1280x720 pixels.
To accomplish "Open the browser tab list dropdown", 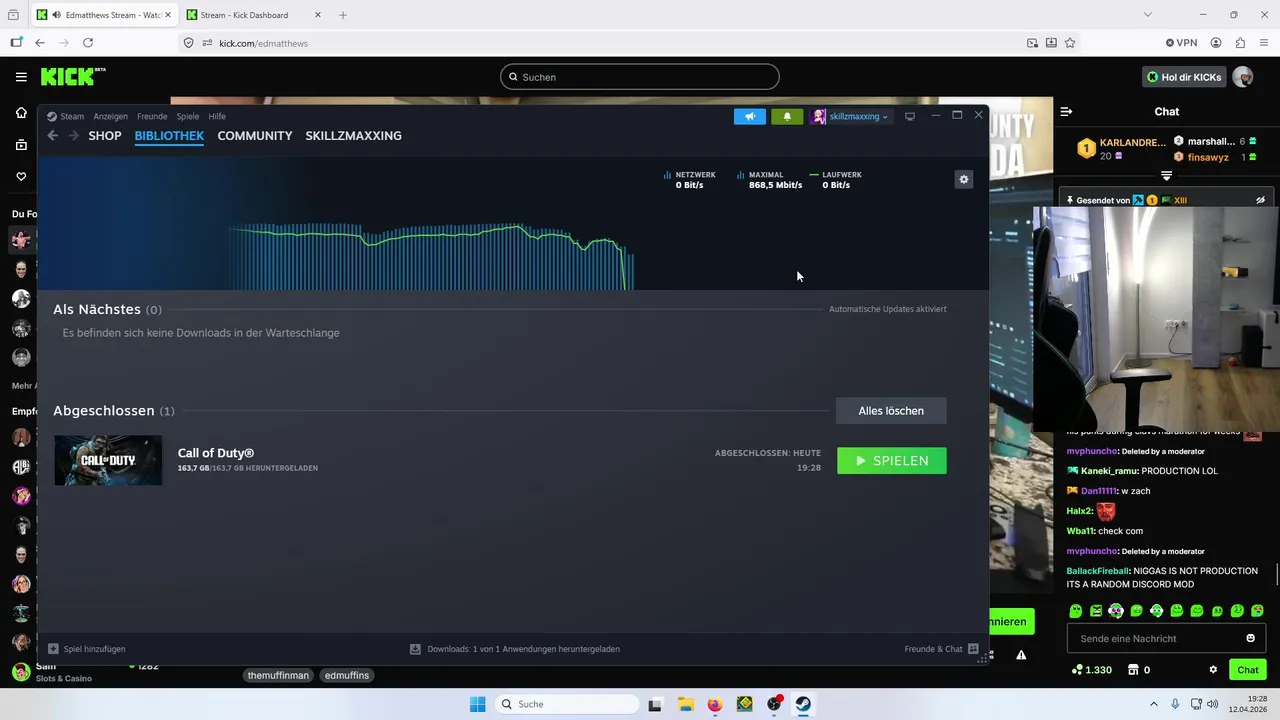I will (x=1148, y=15).
